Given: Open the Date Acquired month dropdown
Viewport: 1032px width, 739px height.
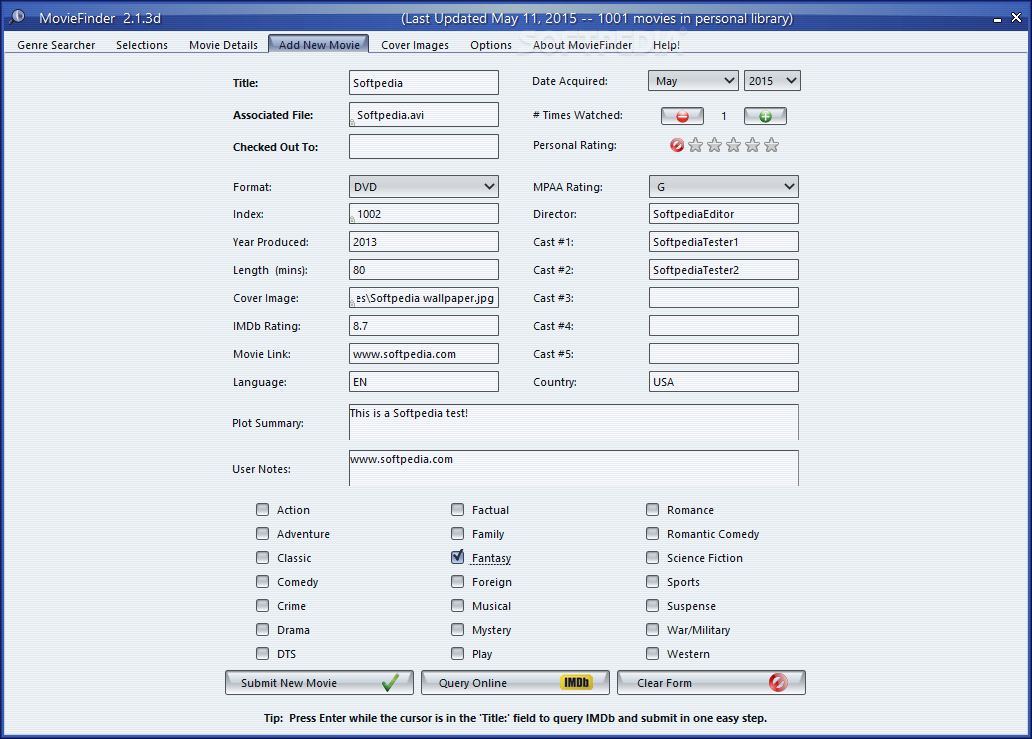Looking at the screenshot, I should 693,80.
